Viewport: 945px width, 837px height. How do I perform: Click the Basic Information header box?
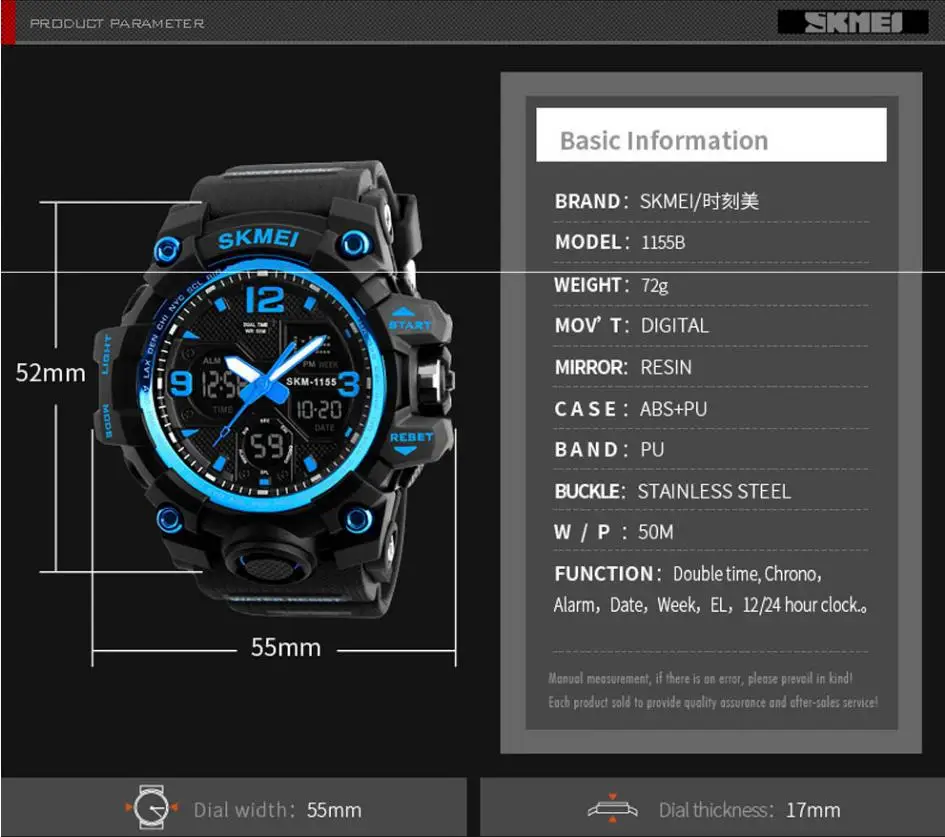pos(711,134)
